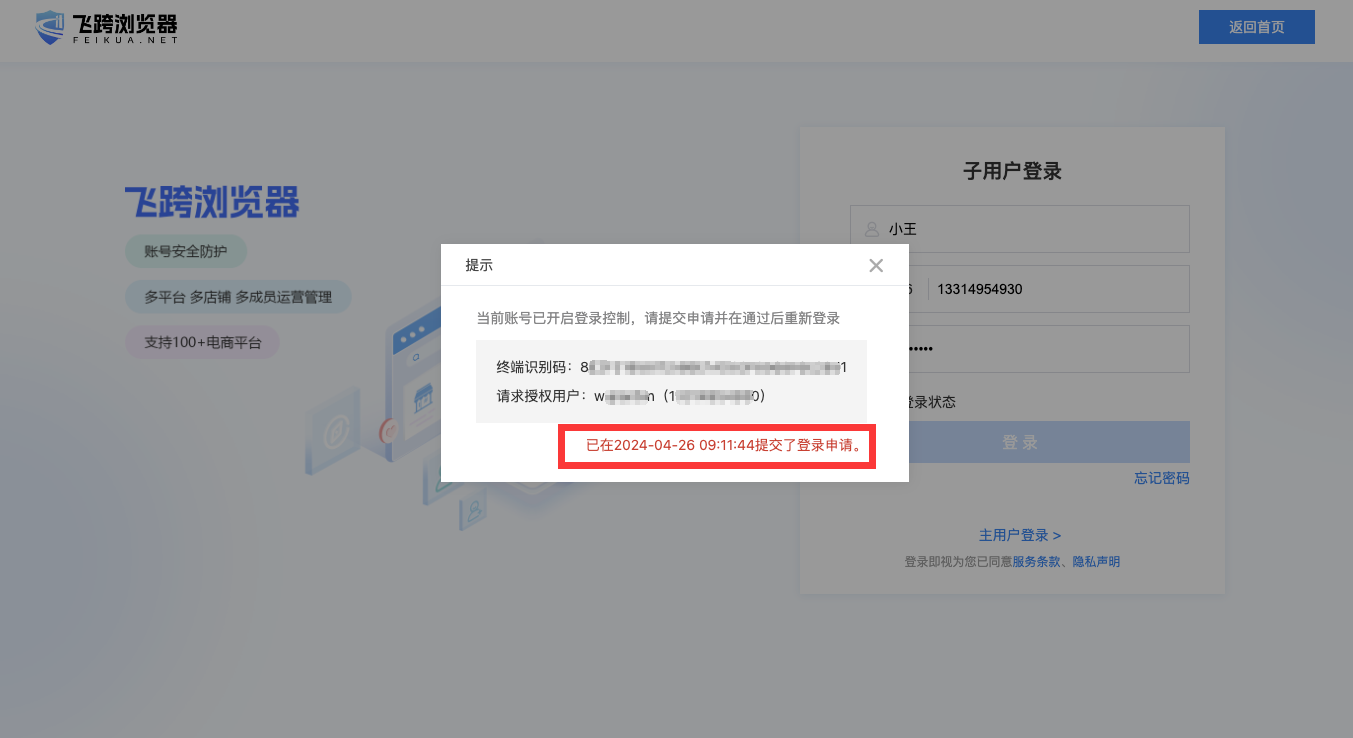
Task: Open the 忘记密码 link
Action: click(x=1161, y=478)
